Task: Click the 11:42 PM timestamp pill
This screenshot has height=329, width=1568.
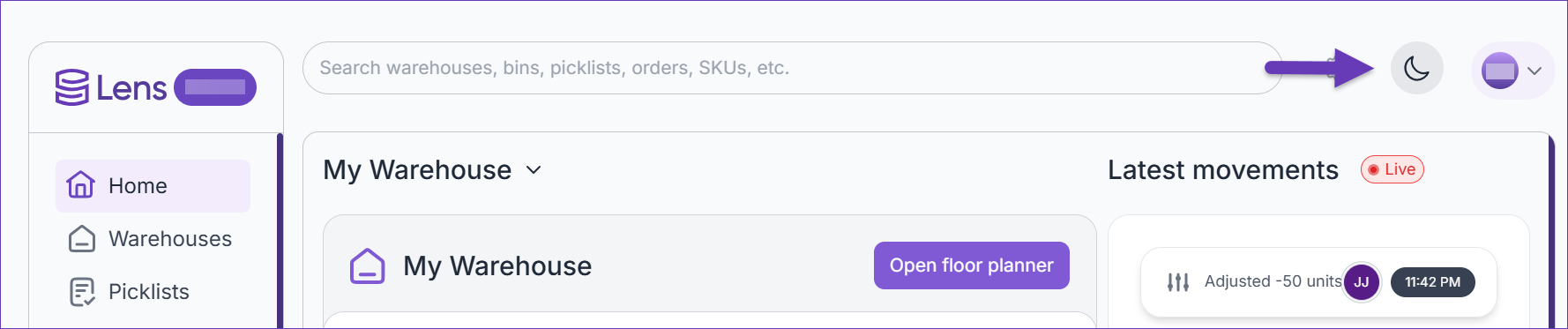Action: 1433,282
